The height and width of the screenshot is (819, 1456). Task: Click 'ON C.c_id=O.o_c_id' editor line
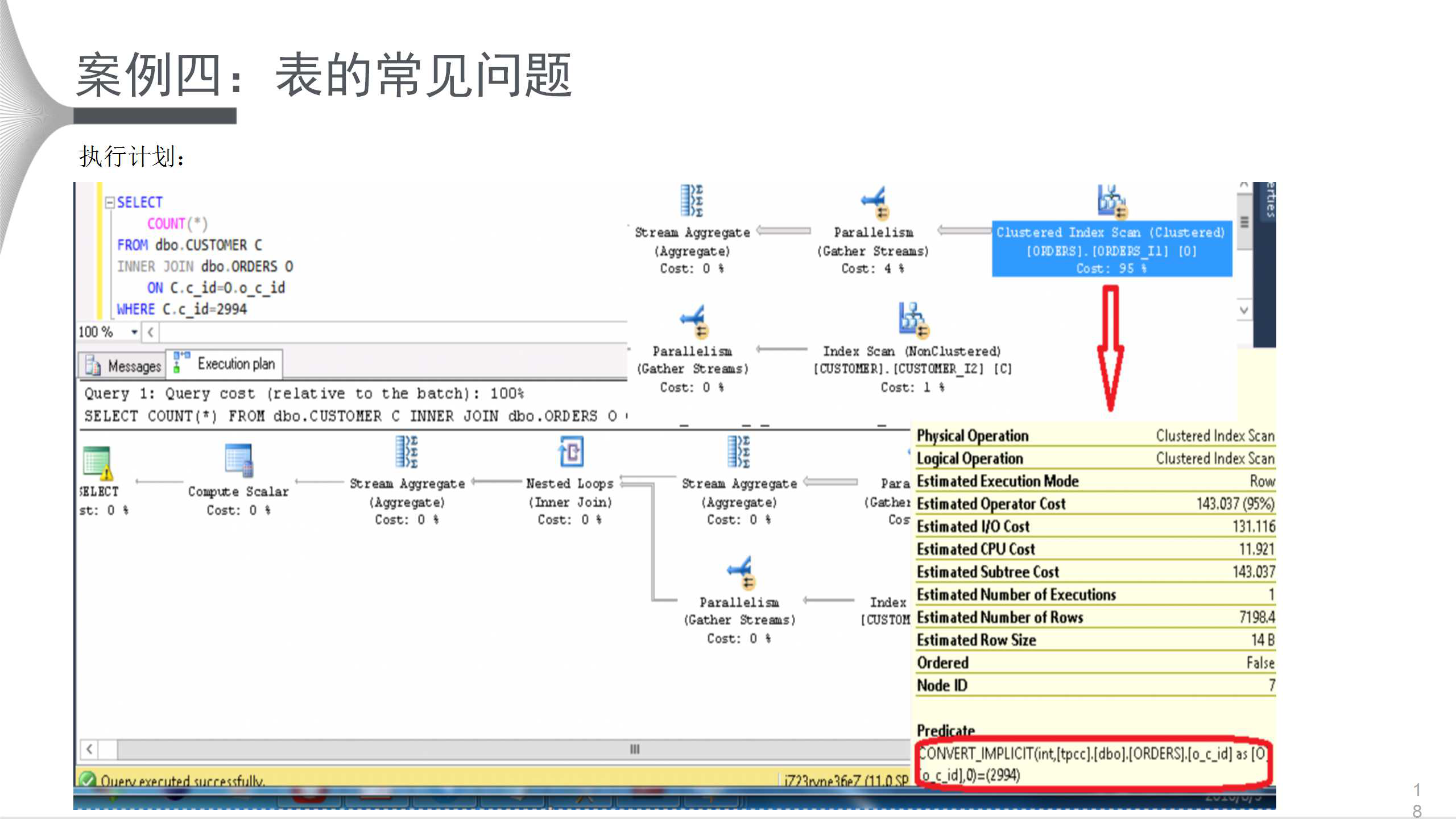(216, 288)
